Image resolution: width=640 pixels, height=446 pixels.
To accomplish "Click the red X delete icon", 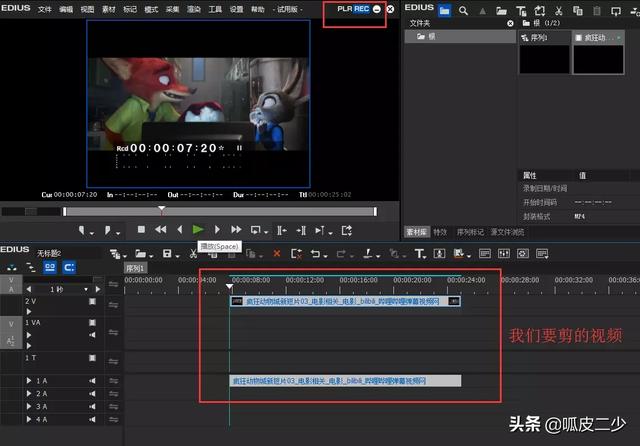I will pyautogui.click(x=277, y=254).
